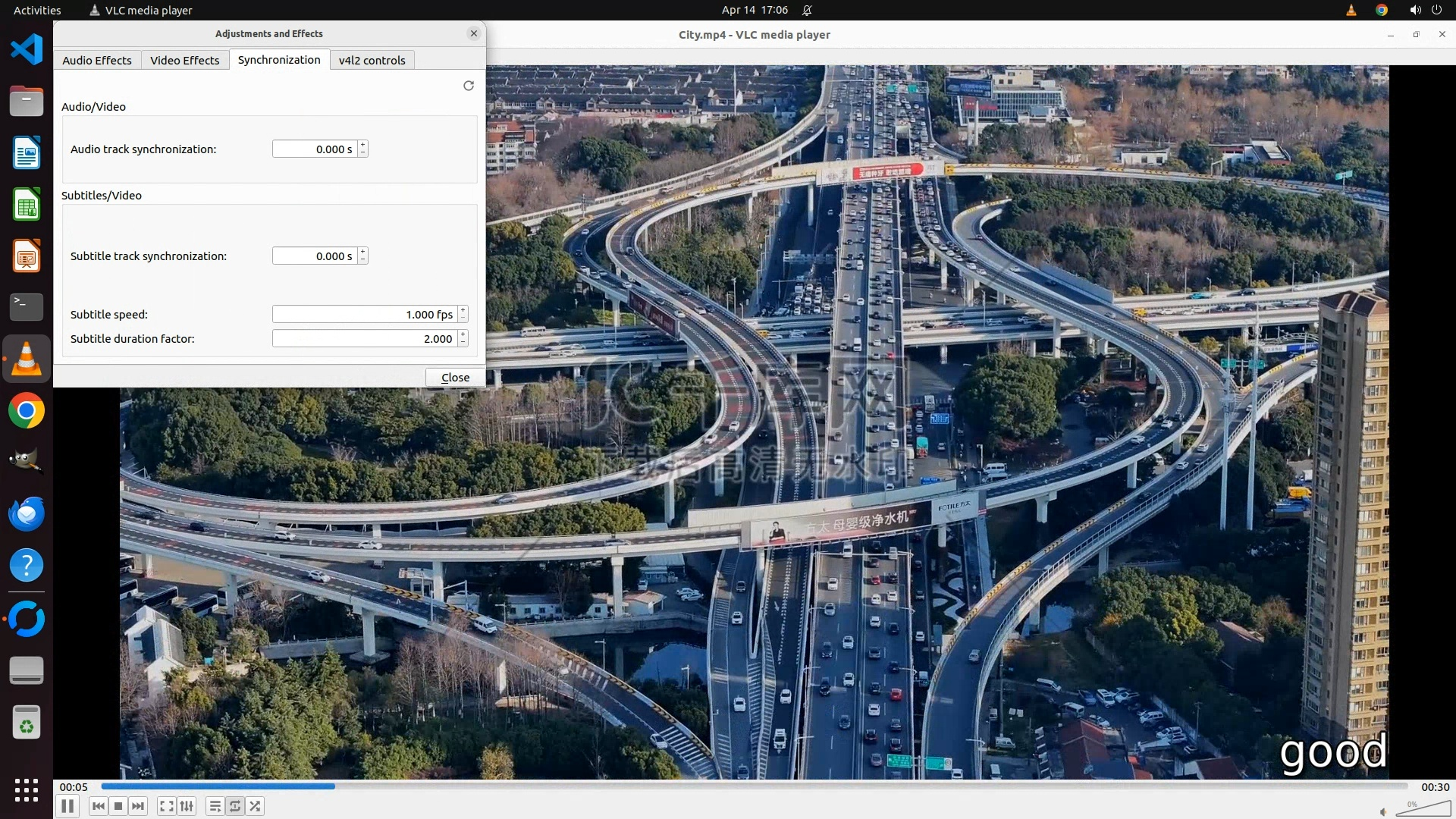Stop playback with the stop button
Image resolution: width=1456 pixels, height=819 pixels.
[118, 806]
